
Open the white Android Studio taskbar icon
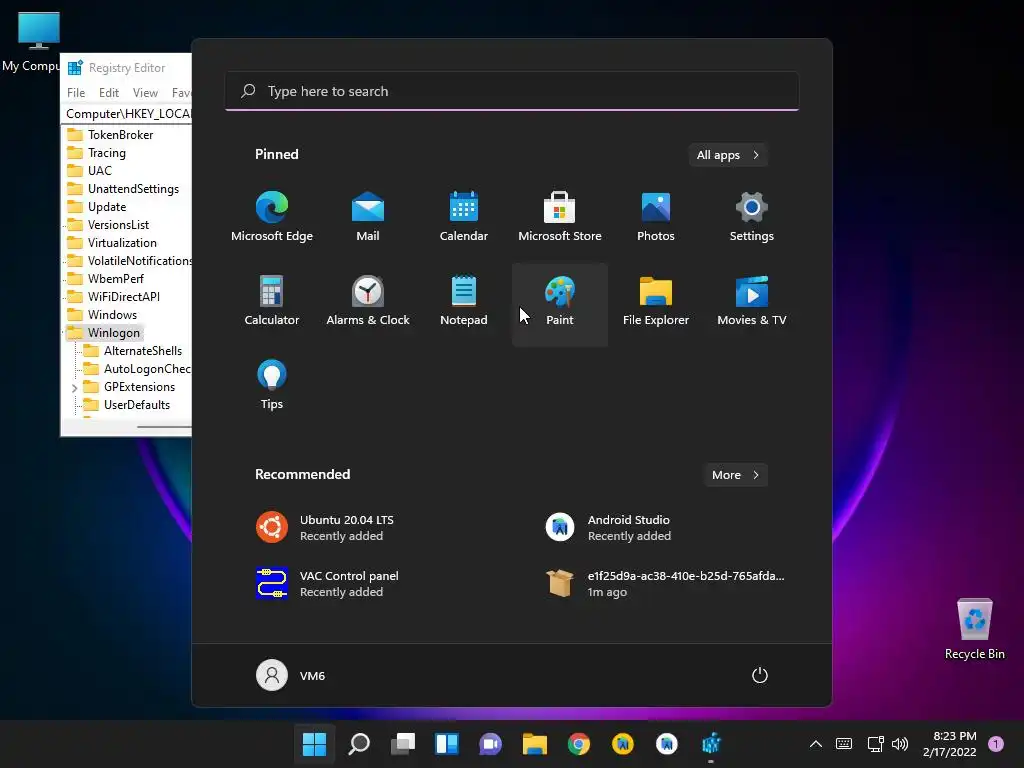[667, 744]
